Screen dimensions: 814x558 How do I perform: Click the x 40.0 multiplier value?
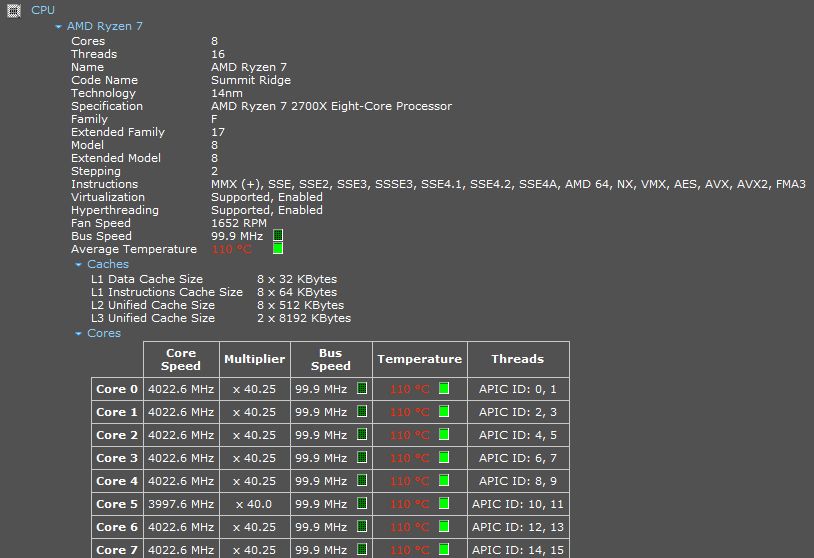tap(254, 504)
